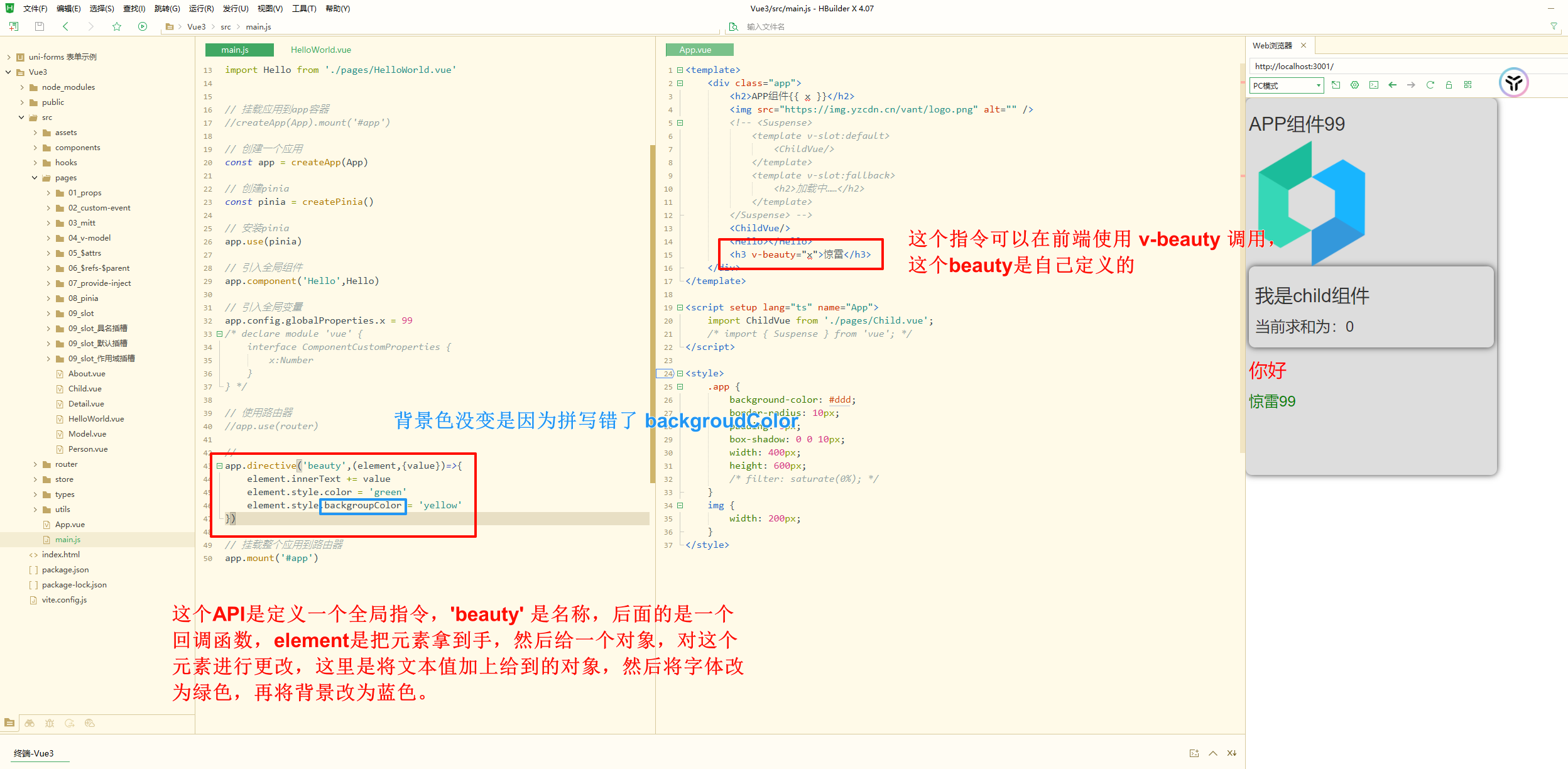The width and height of the screenshot is (1568, 769).
Task: Open the PC模式 device mode dropdown
Action: click(x=1287, y=85)
